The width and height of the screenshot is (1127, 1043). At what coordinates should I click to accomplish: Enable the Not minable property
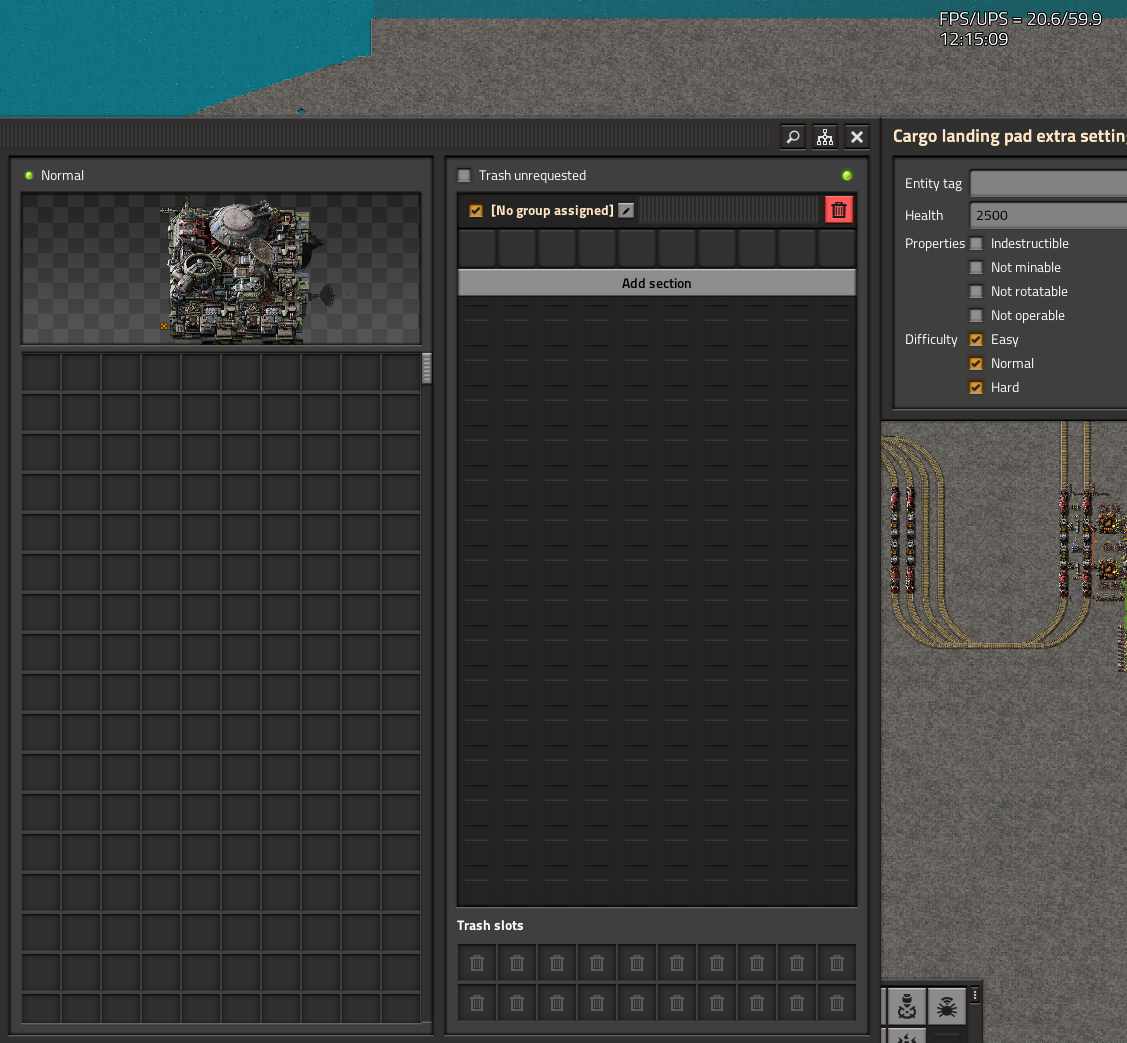point(977,268)
